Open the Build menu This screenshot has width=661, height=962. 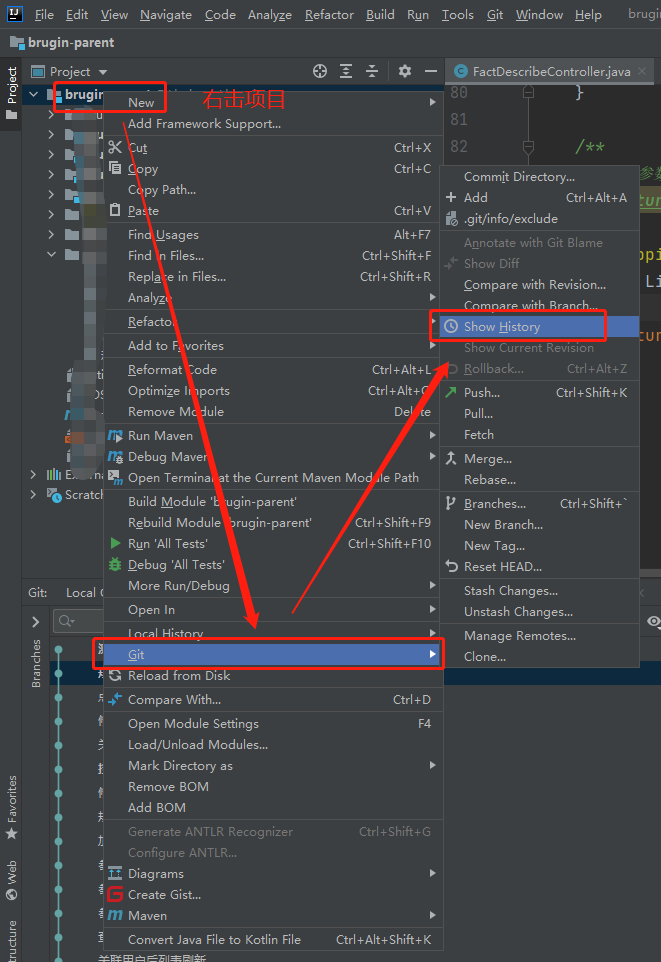click(x=380, y=15)
